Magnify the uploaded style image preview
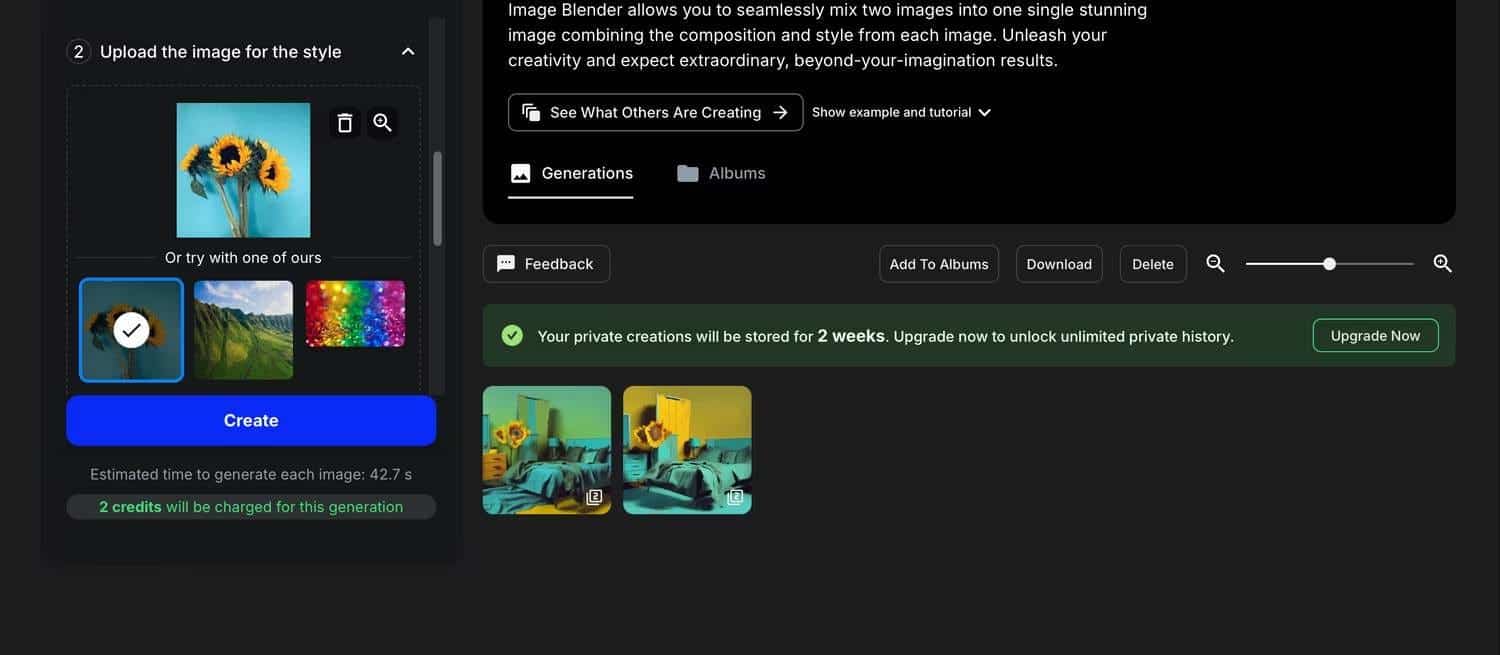Image resolution: width=1500 pixels, height=655 pixels. click(382, 123)
